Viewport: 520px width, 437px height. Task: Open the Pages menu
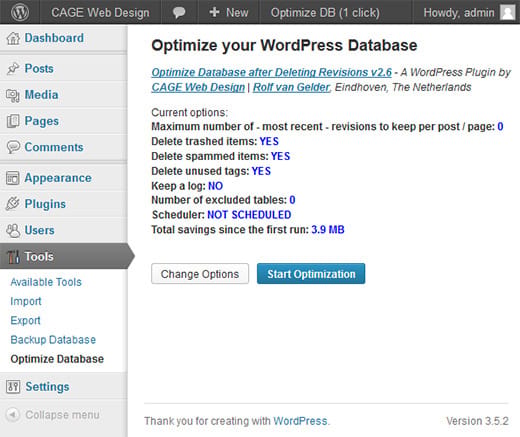pos(42,121)
